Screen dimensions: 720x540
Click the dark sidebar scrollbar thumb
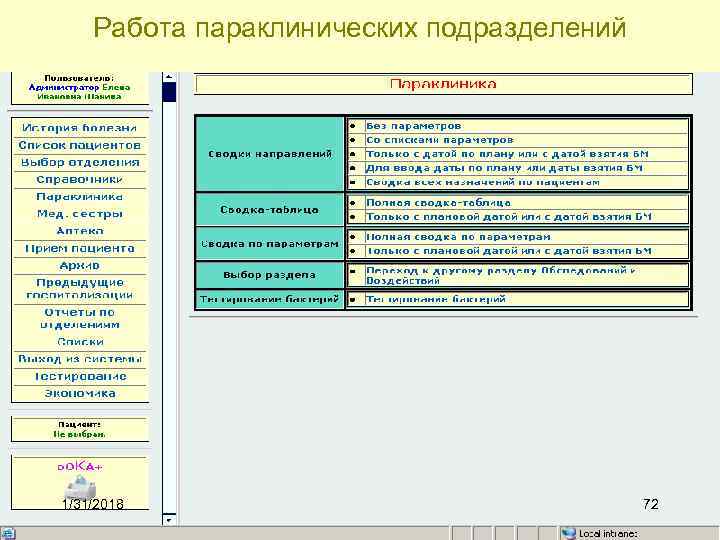pyautogui.click(x=169, y=92)
